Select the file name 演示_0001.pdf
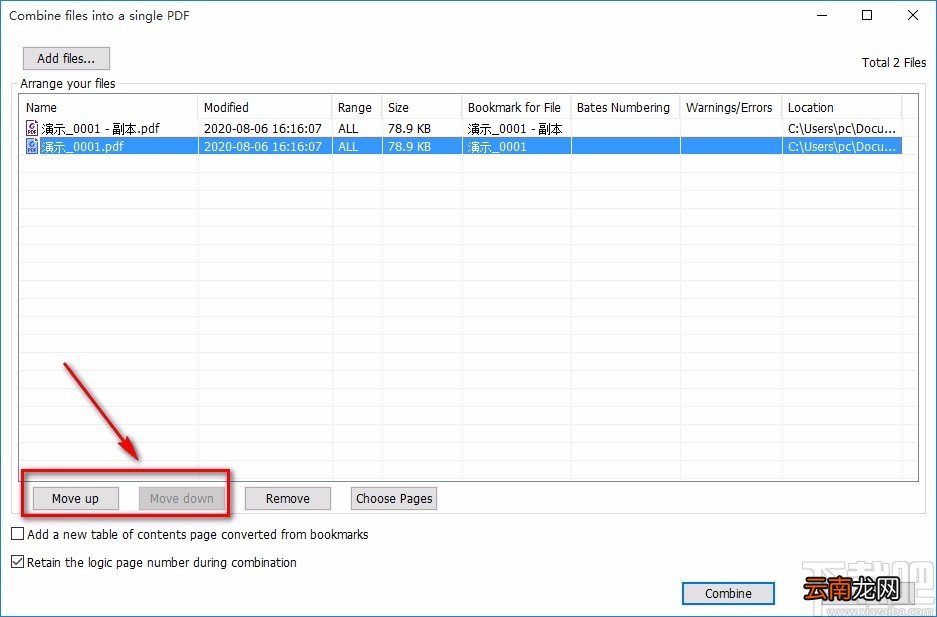The width and height of the screenshot is (937, 617). pos(82,146)
